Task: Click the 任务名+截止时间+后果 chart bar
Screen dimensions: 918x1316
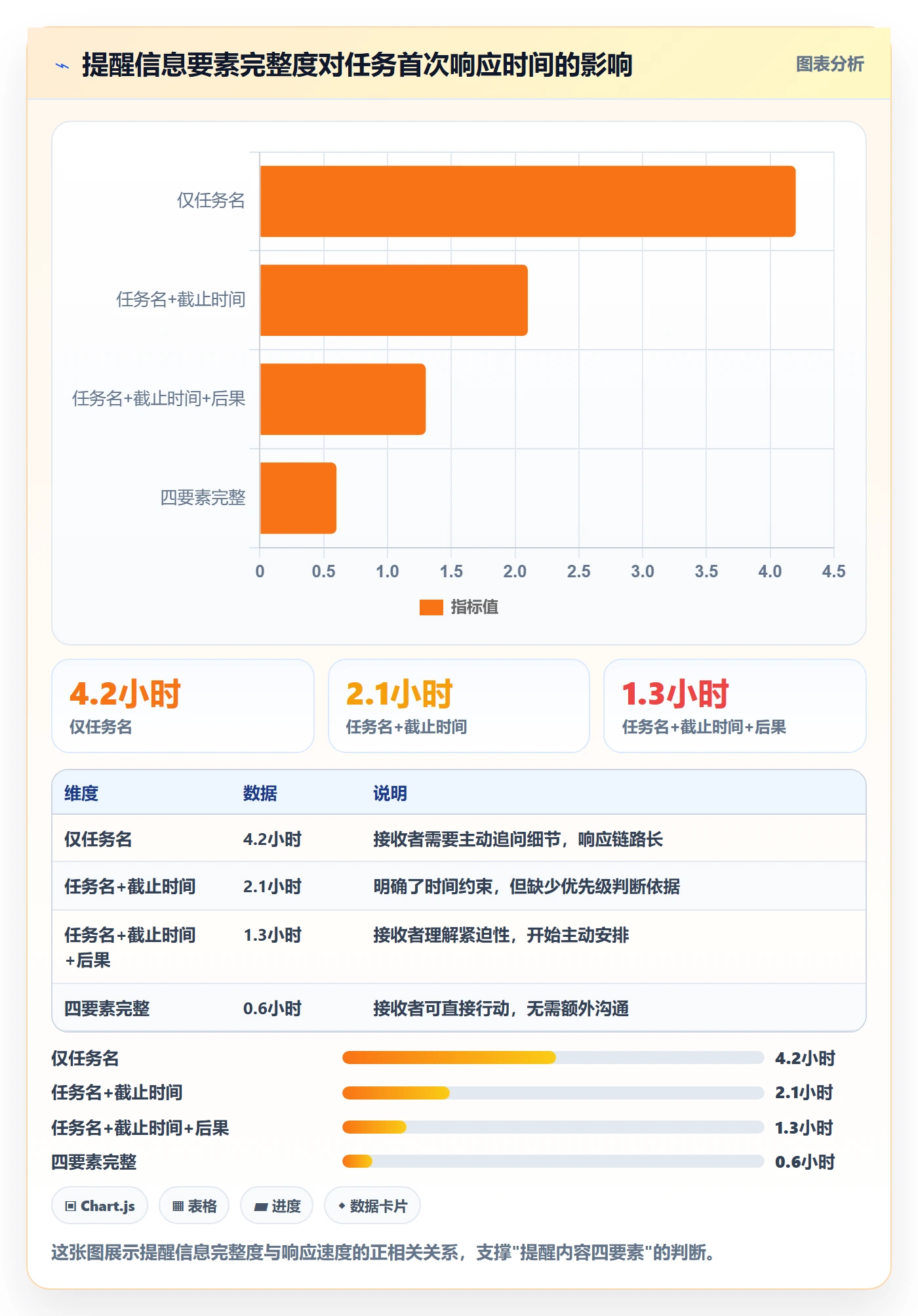Action: point(343,399)
